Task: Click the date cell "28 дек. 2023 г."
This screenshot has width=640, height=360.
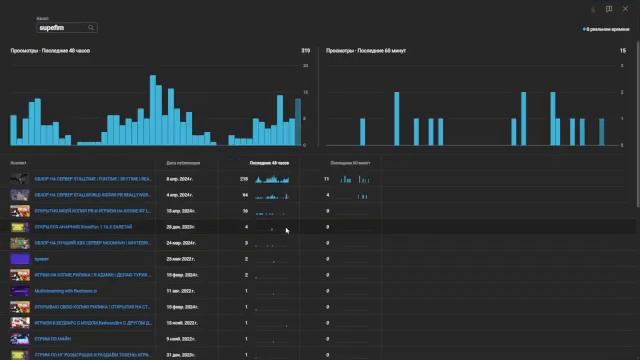Action: (x=180, y=227)
